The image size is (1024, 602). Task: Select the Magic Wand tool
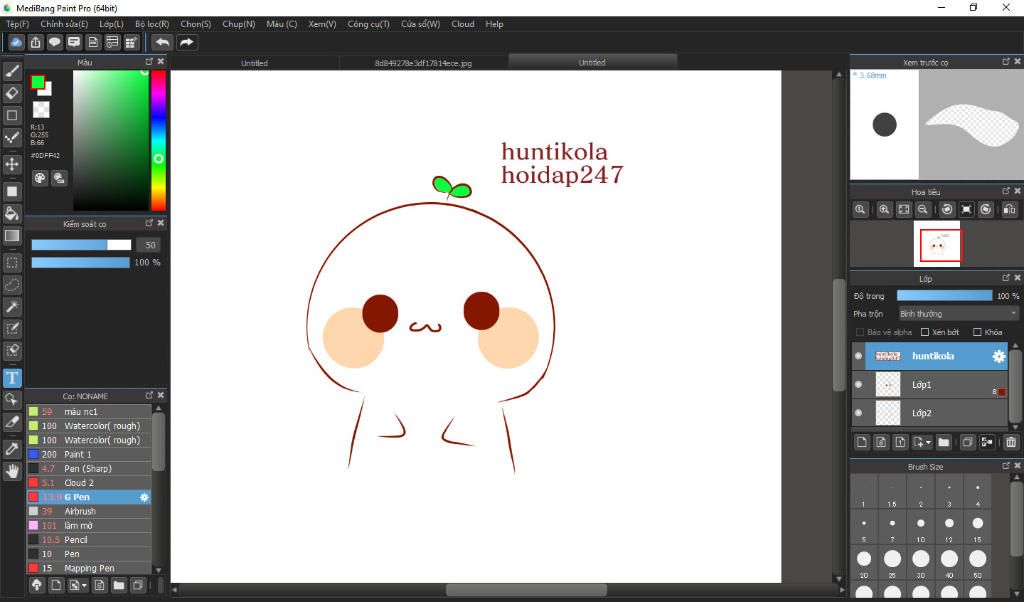[x=12, y=307]
